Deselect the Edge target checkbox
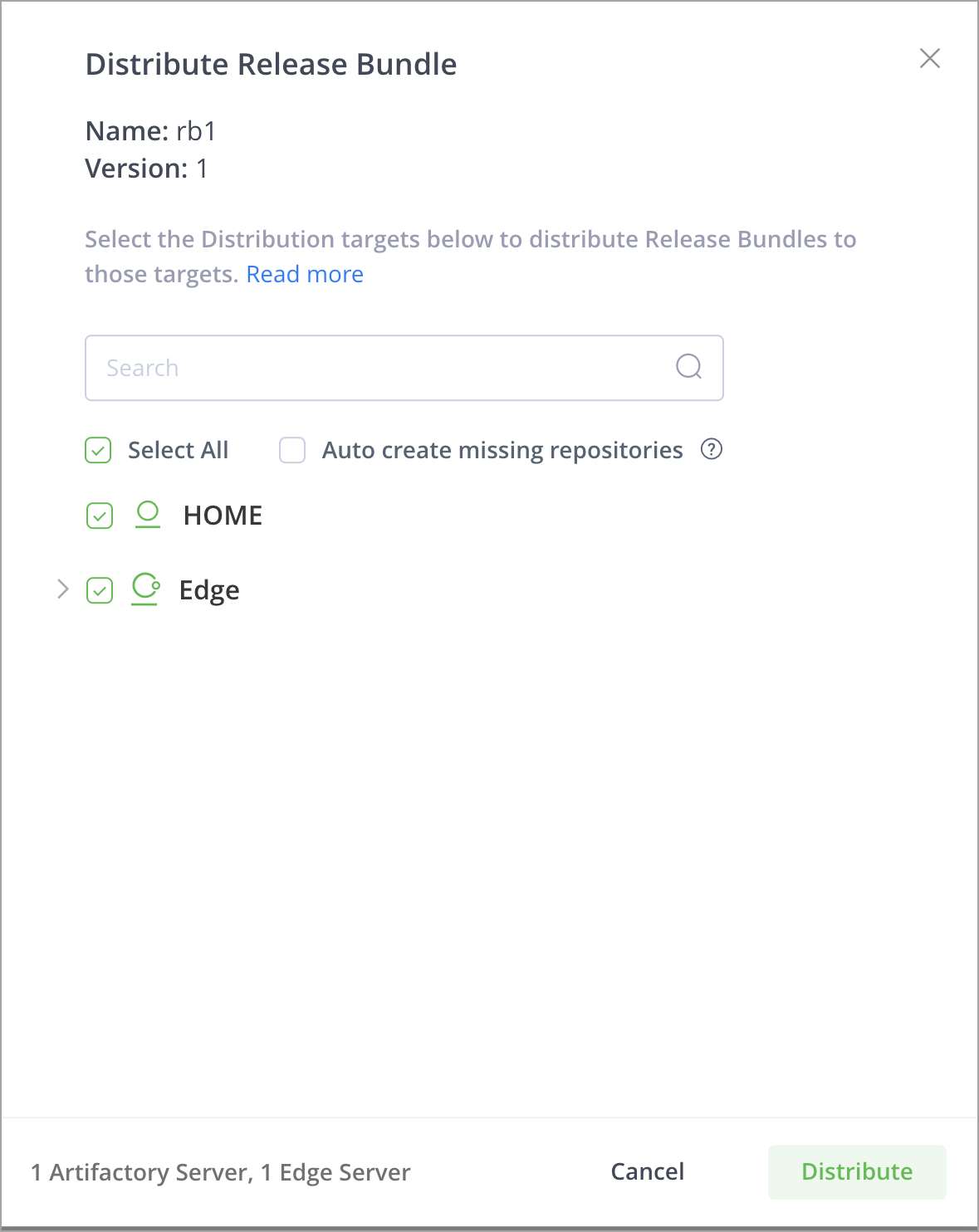 tap(100, 590)
